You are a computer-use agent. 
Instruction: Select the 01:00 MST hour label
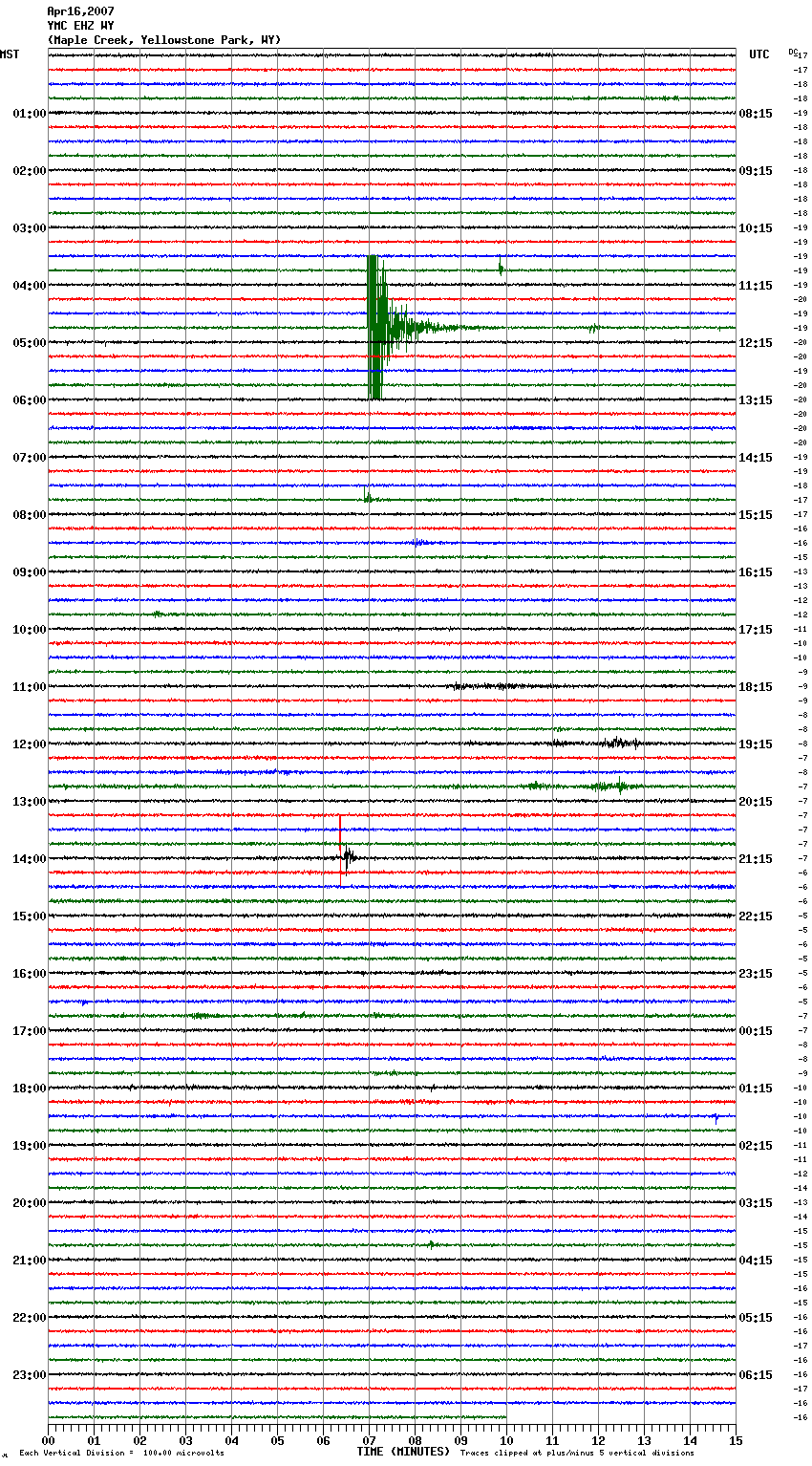(30, 114)
